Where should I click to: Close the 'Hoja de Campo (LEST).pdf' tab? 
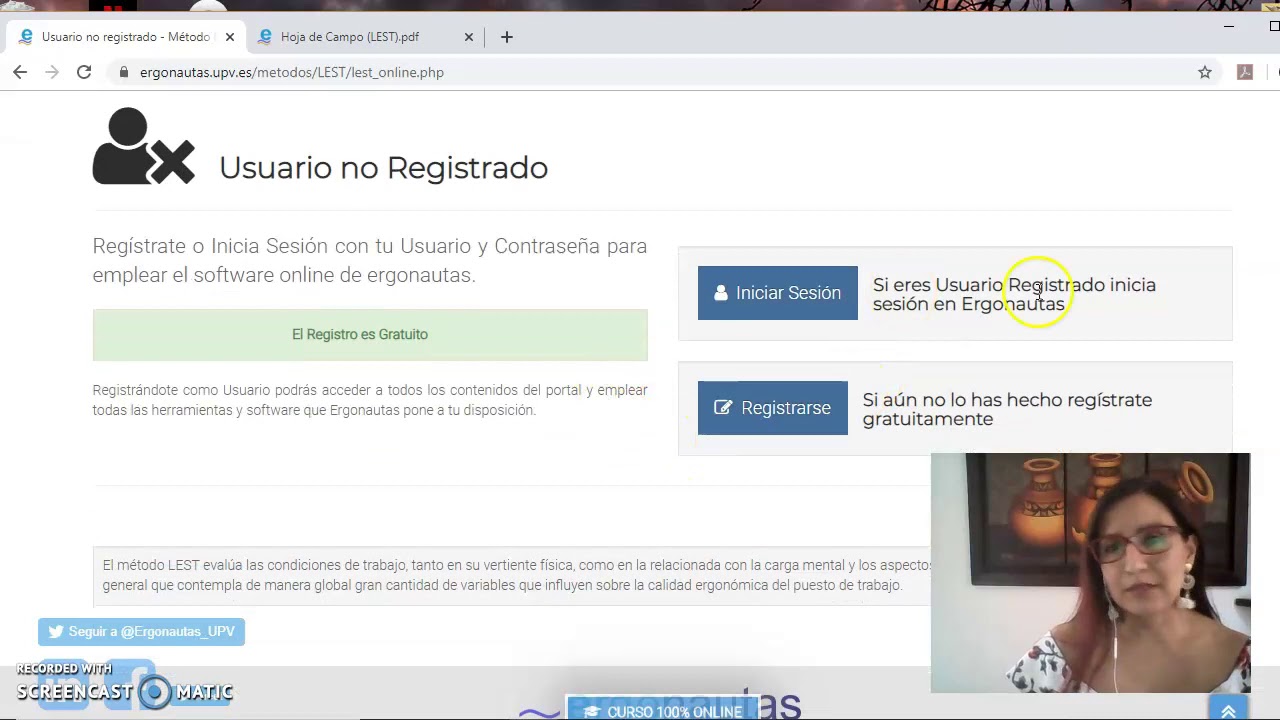(x=468, y=37)
